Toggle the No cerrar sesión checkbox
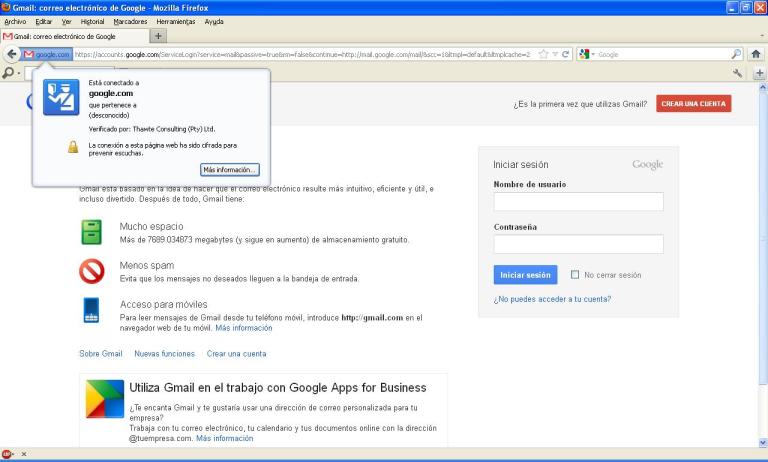768x462 pixels. (x=575, y=274)
